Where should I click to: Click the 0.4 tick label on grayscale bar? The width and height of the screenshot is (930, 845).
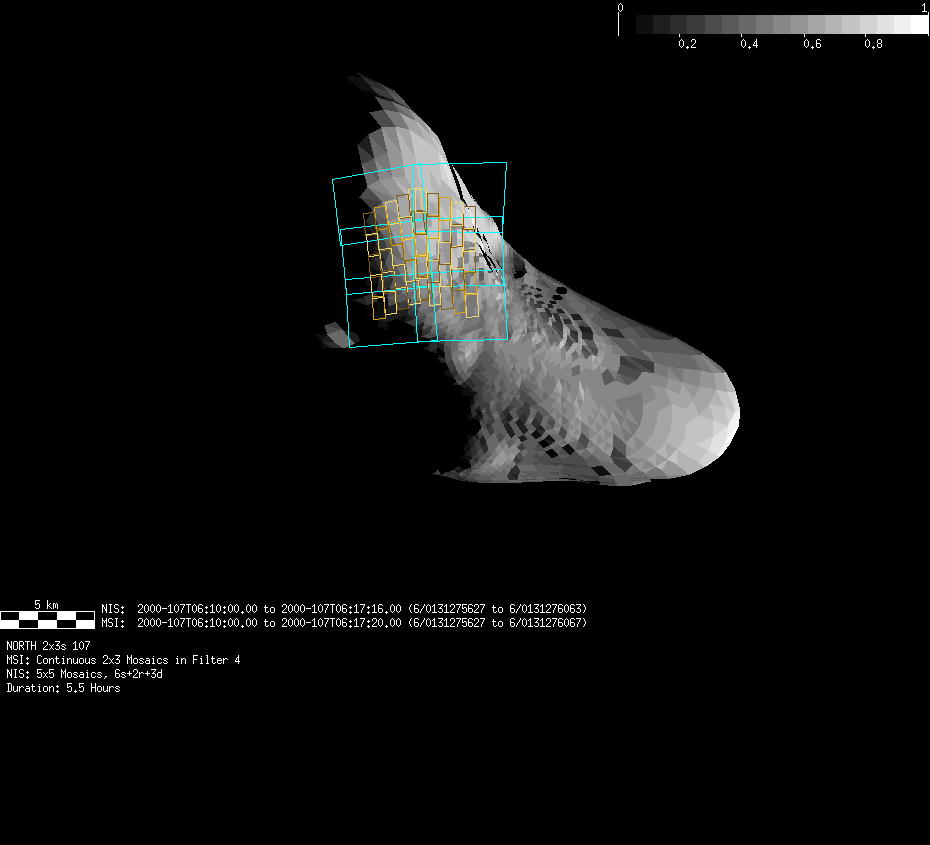click(749, 45)
